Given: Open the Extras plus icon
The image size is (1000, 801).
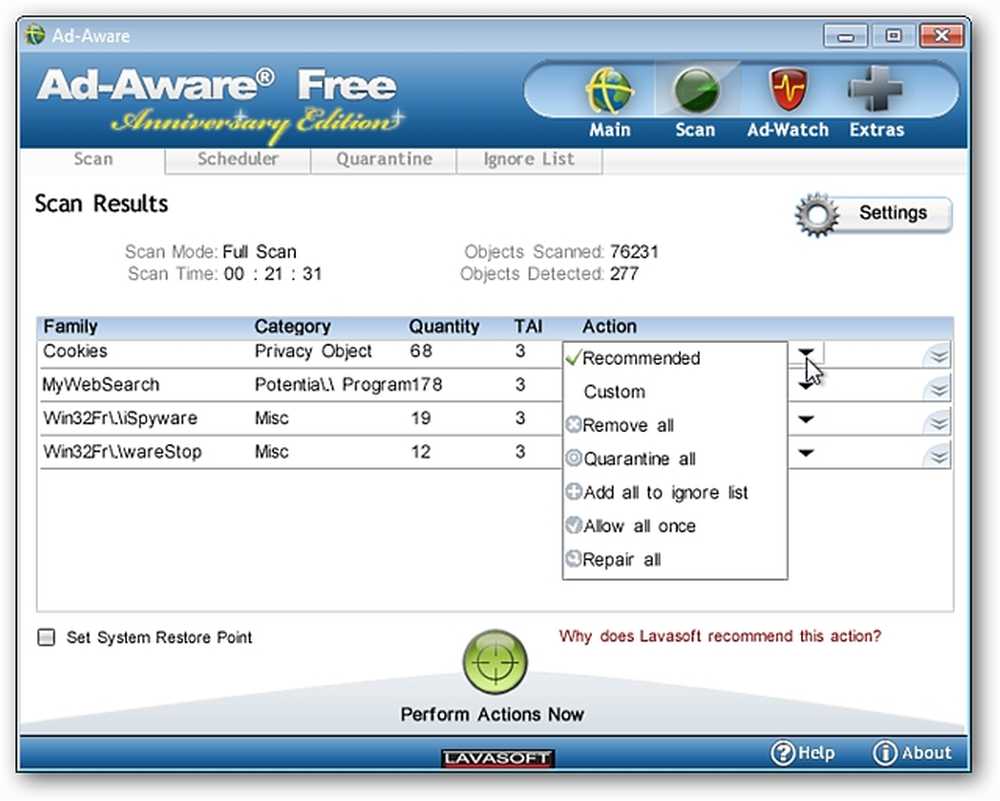Looking at the screenshot, I should click(876, 90).
